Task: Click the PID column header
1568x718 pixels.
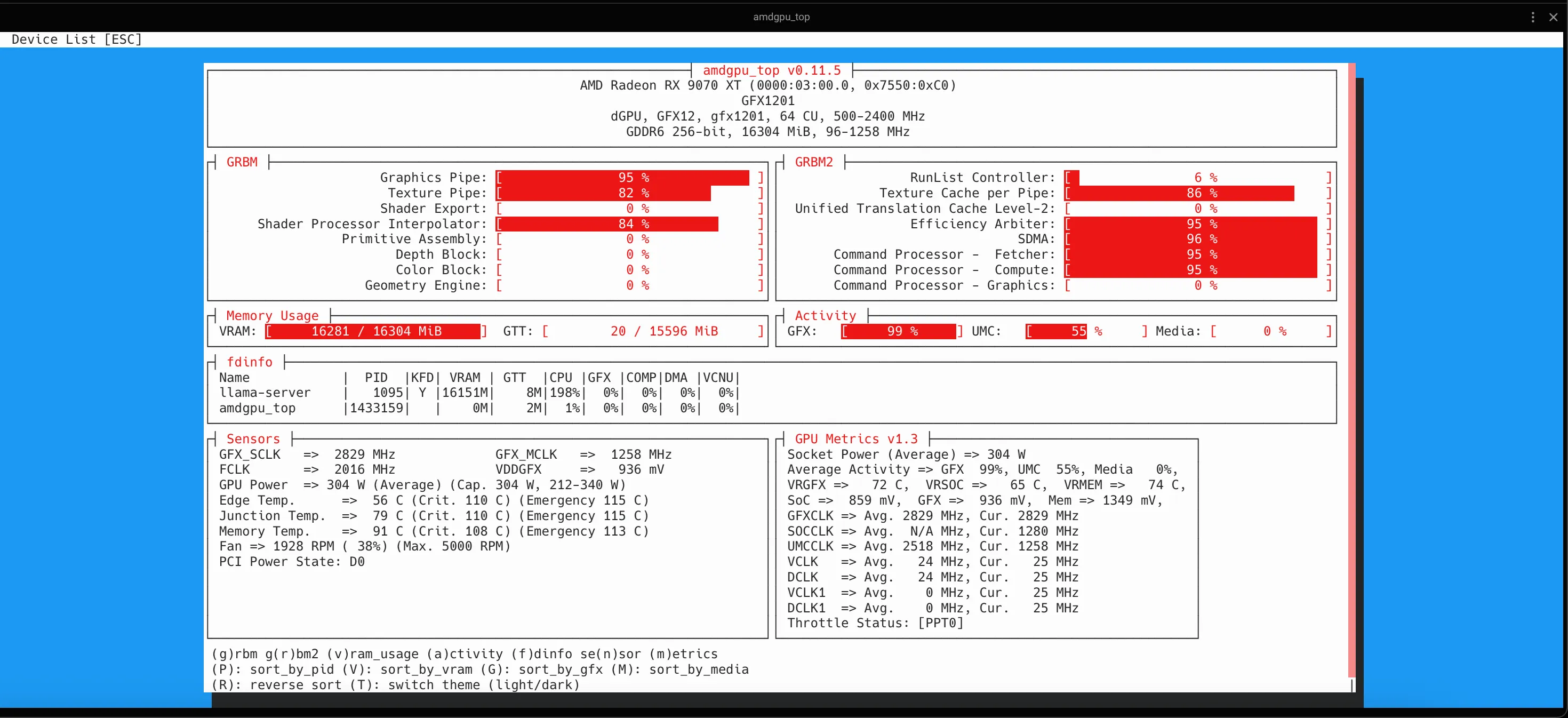Action: pos(376,378)
